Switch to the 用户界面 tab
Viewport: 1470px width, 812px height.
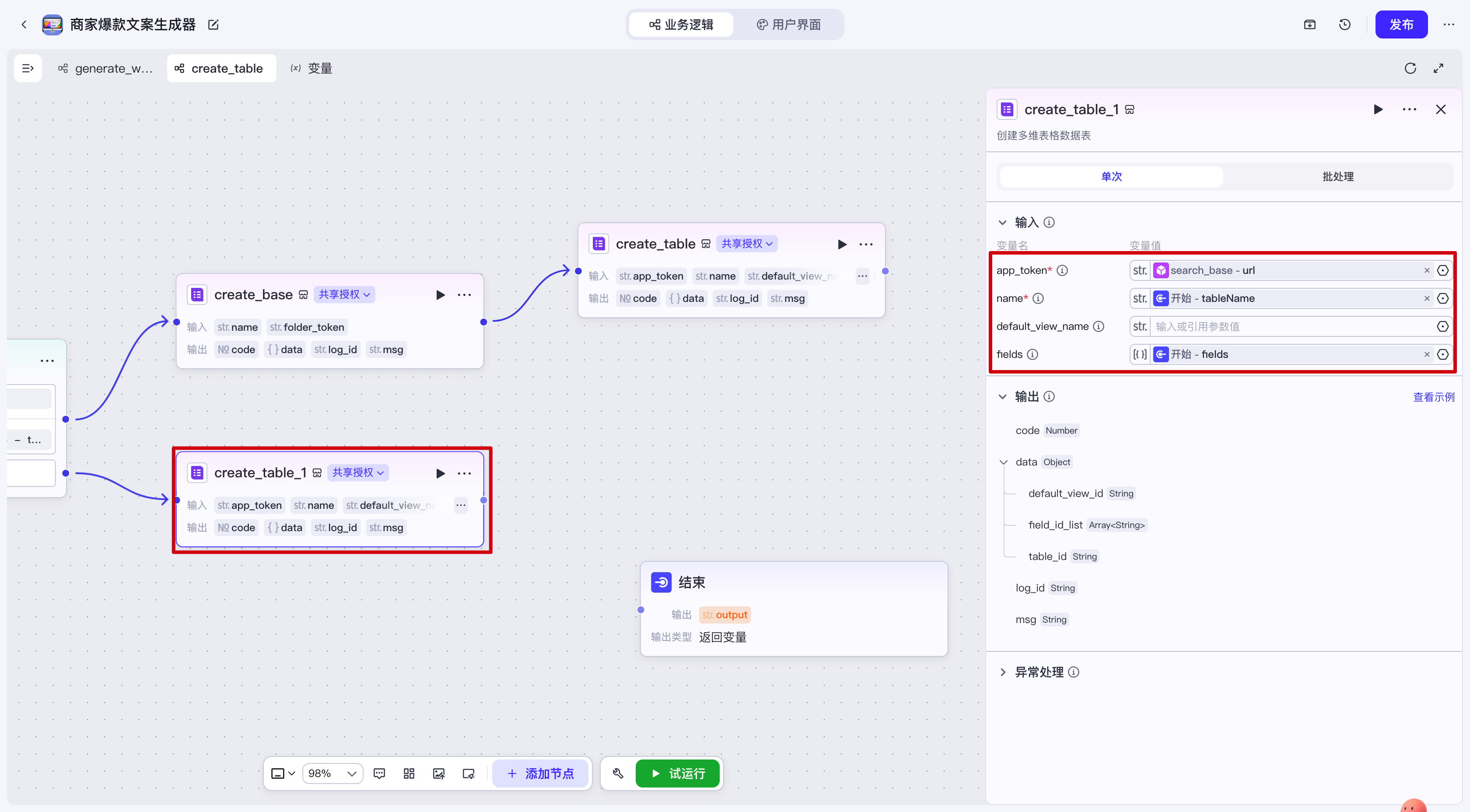(789, 24)
